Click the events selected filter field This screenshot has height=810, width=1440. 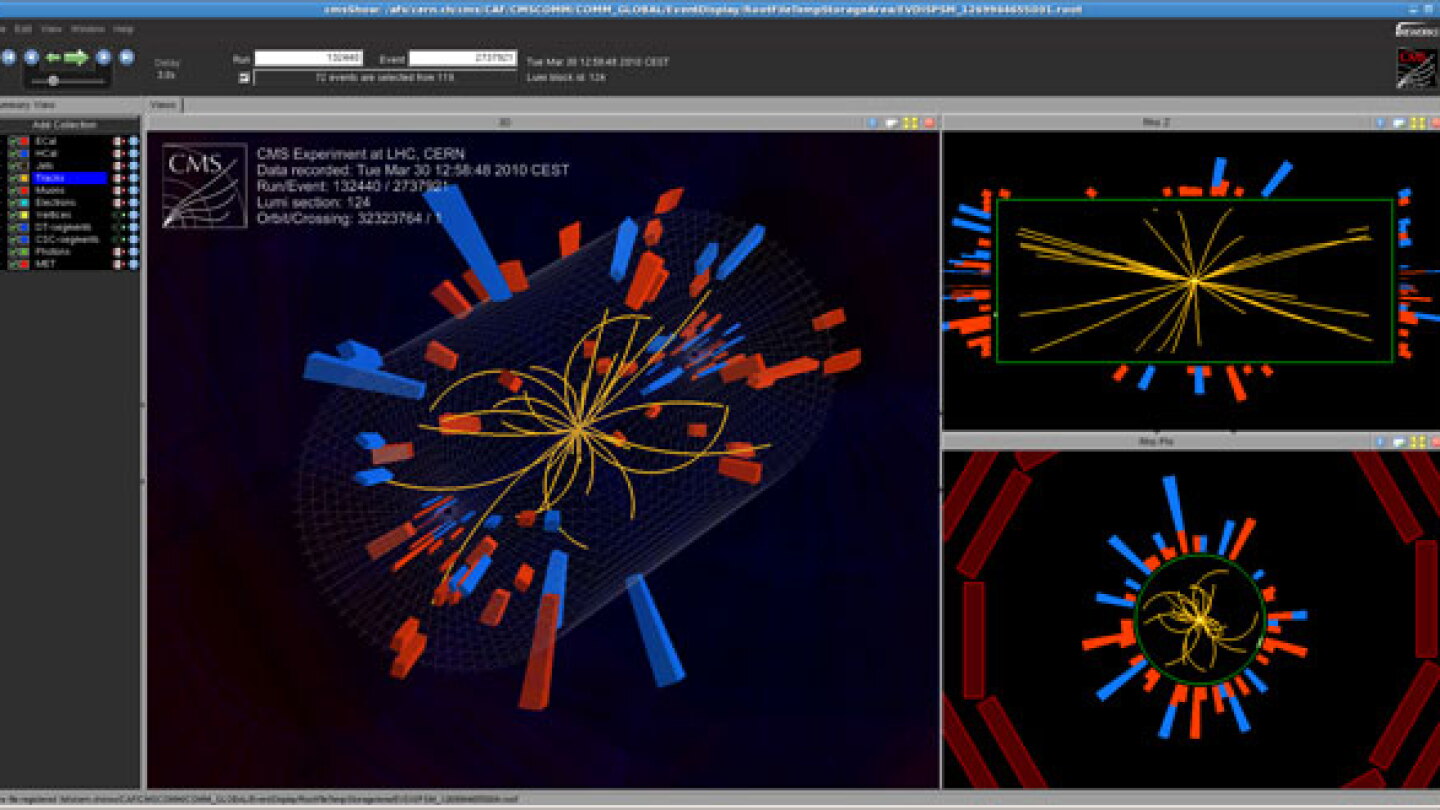click(x=386, y=77)
